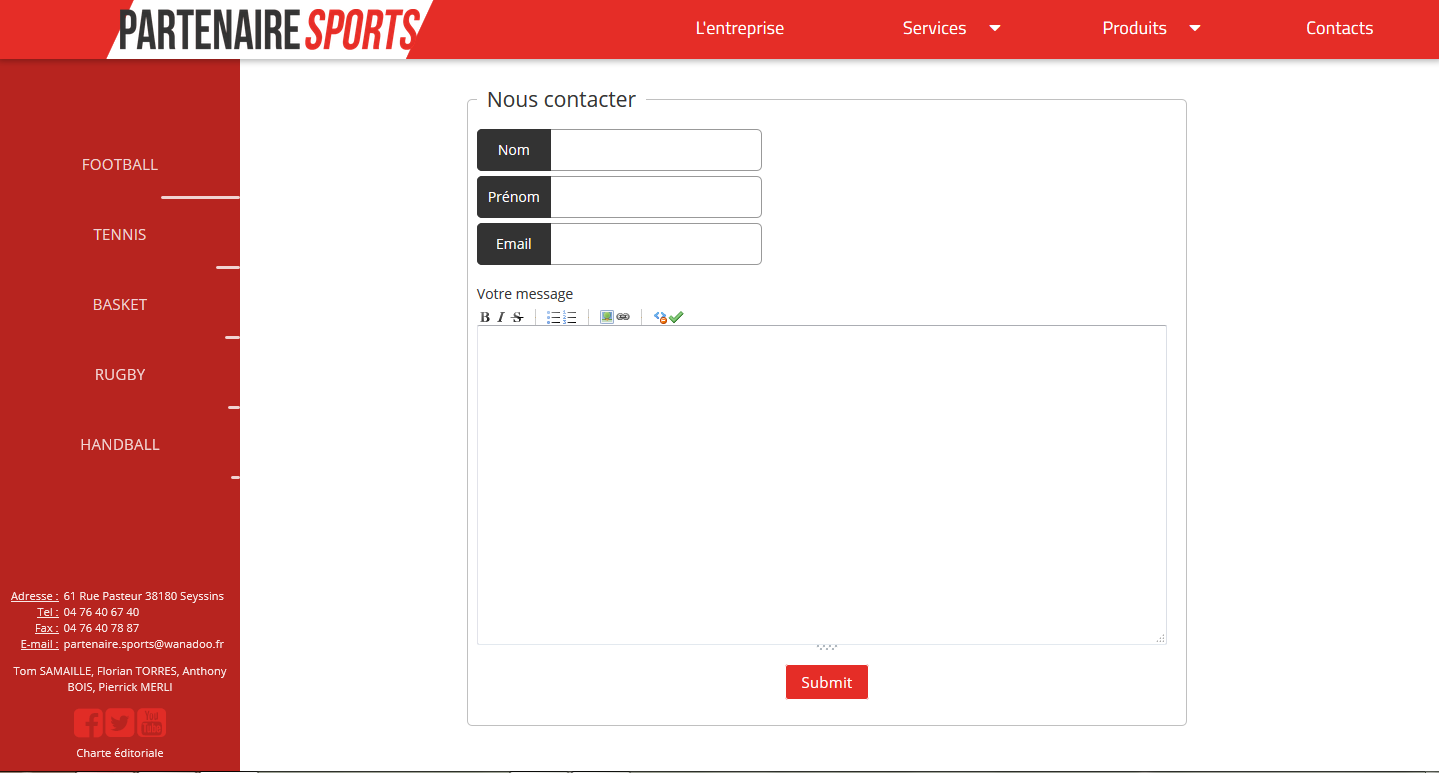Open the Facebook page icon

(88, 722)
